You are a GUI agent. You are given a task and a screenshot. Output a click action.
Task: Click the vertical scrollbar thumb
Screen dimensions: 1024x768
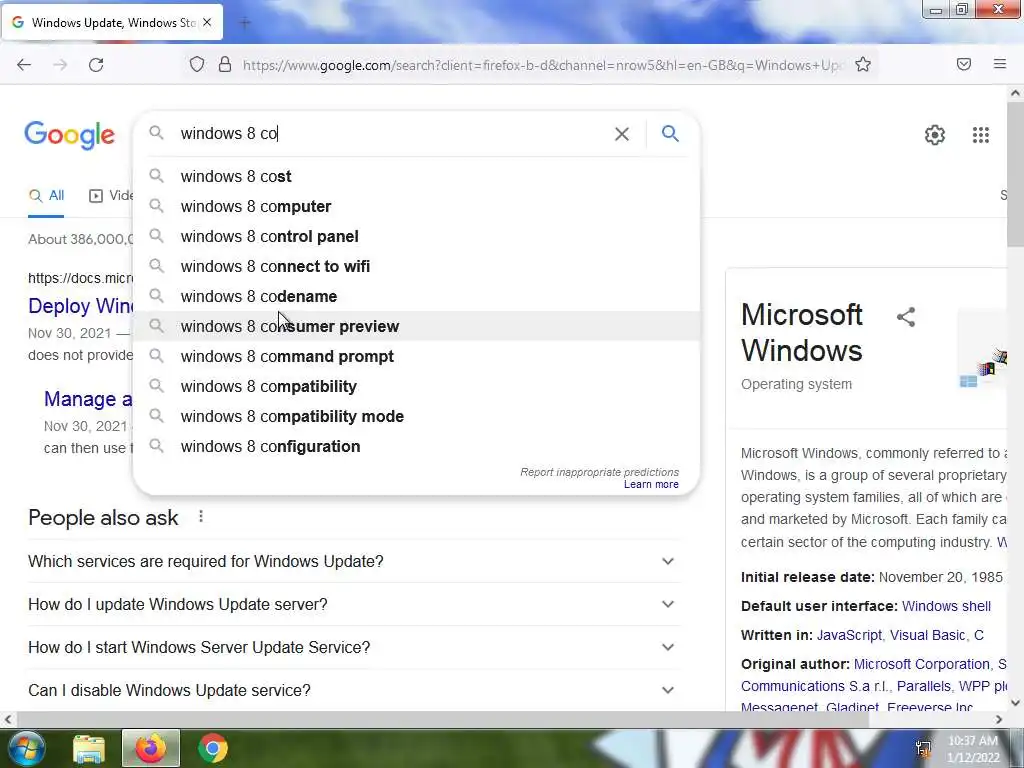coord(1015,175)
